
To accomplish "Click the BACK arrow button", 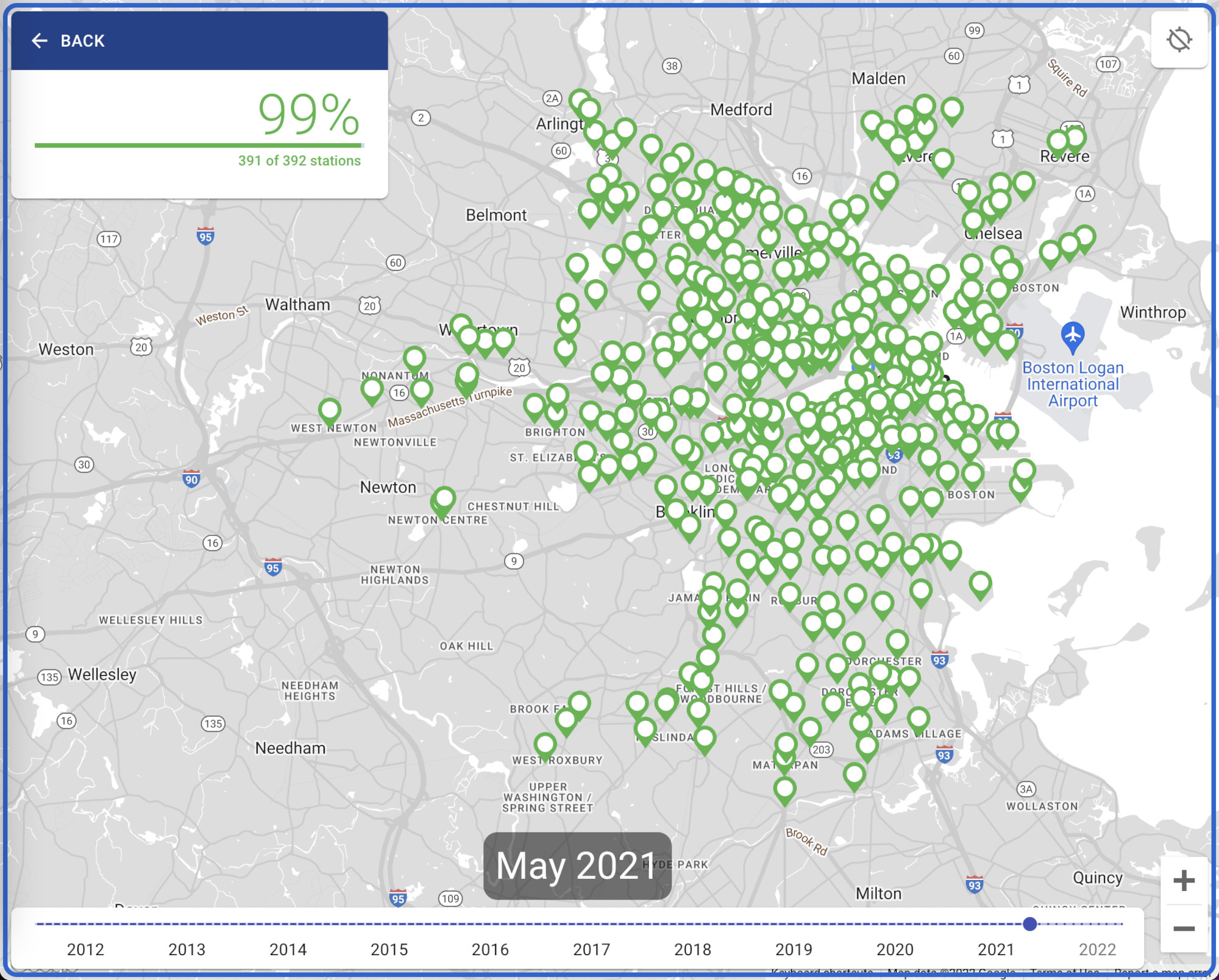I will pos(40,41).
